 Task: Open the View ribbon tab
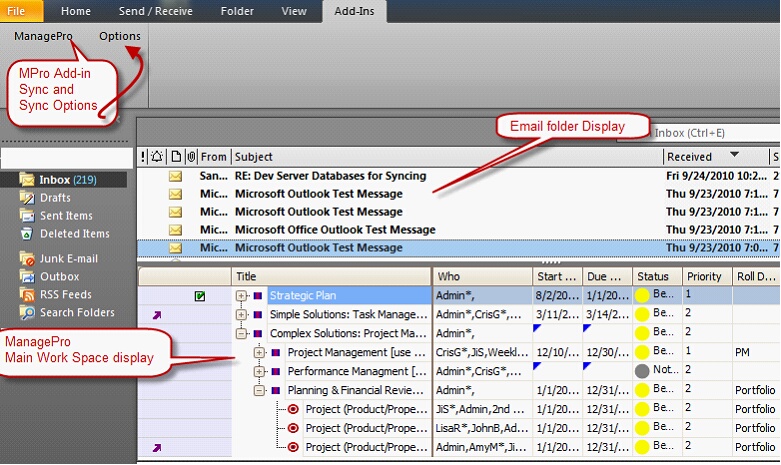294,11
